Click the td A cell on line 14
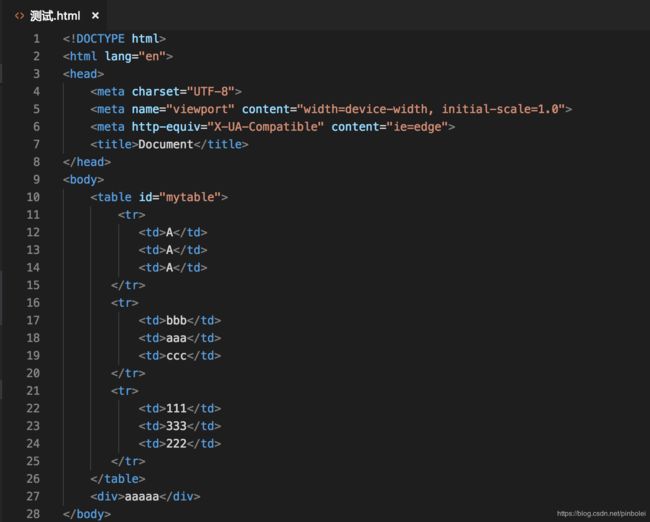 173,267
